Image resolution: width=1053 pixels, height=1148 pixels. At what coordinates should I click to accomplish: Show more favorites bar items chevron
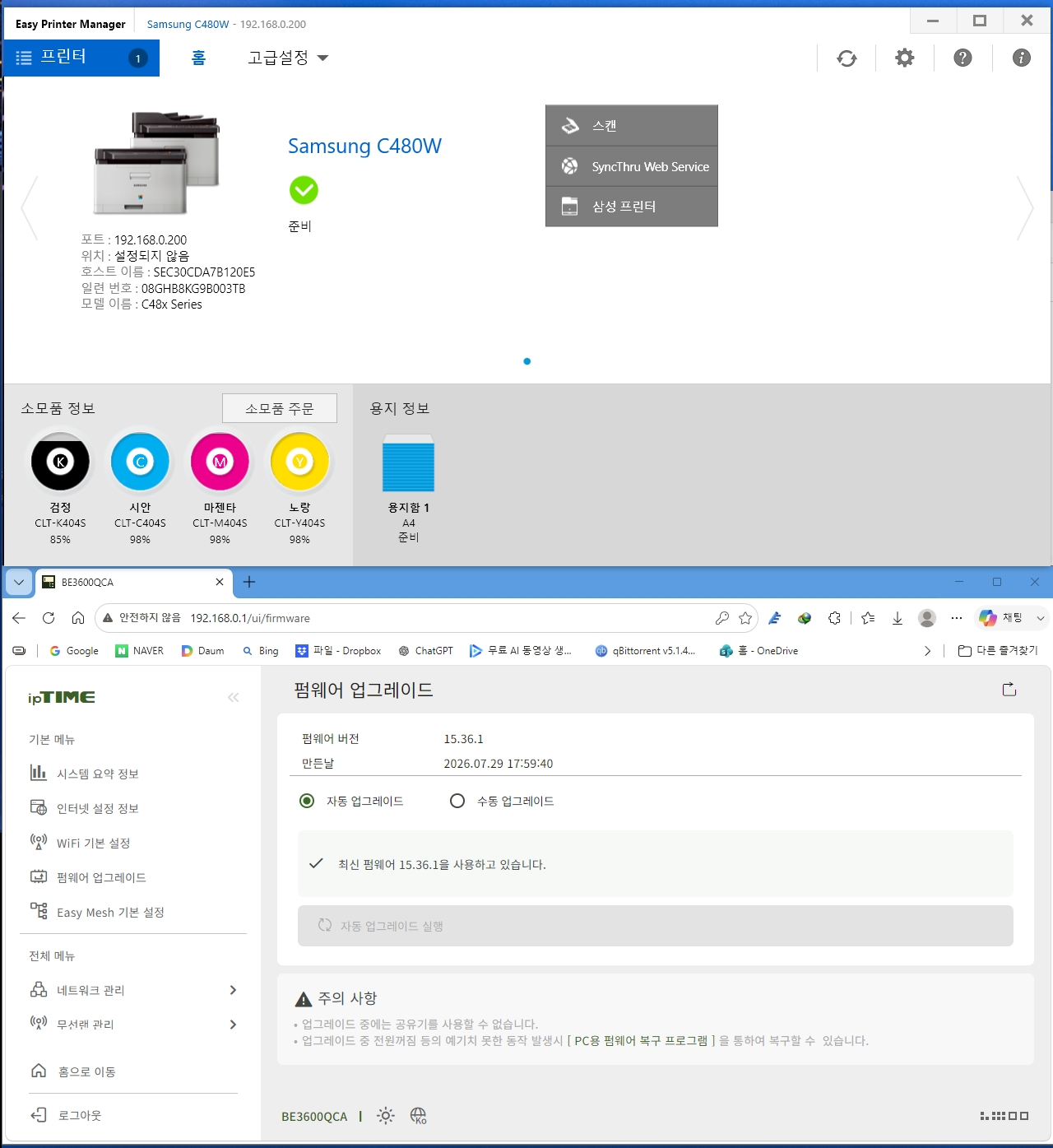[928, 651]
